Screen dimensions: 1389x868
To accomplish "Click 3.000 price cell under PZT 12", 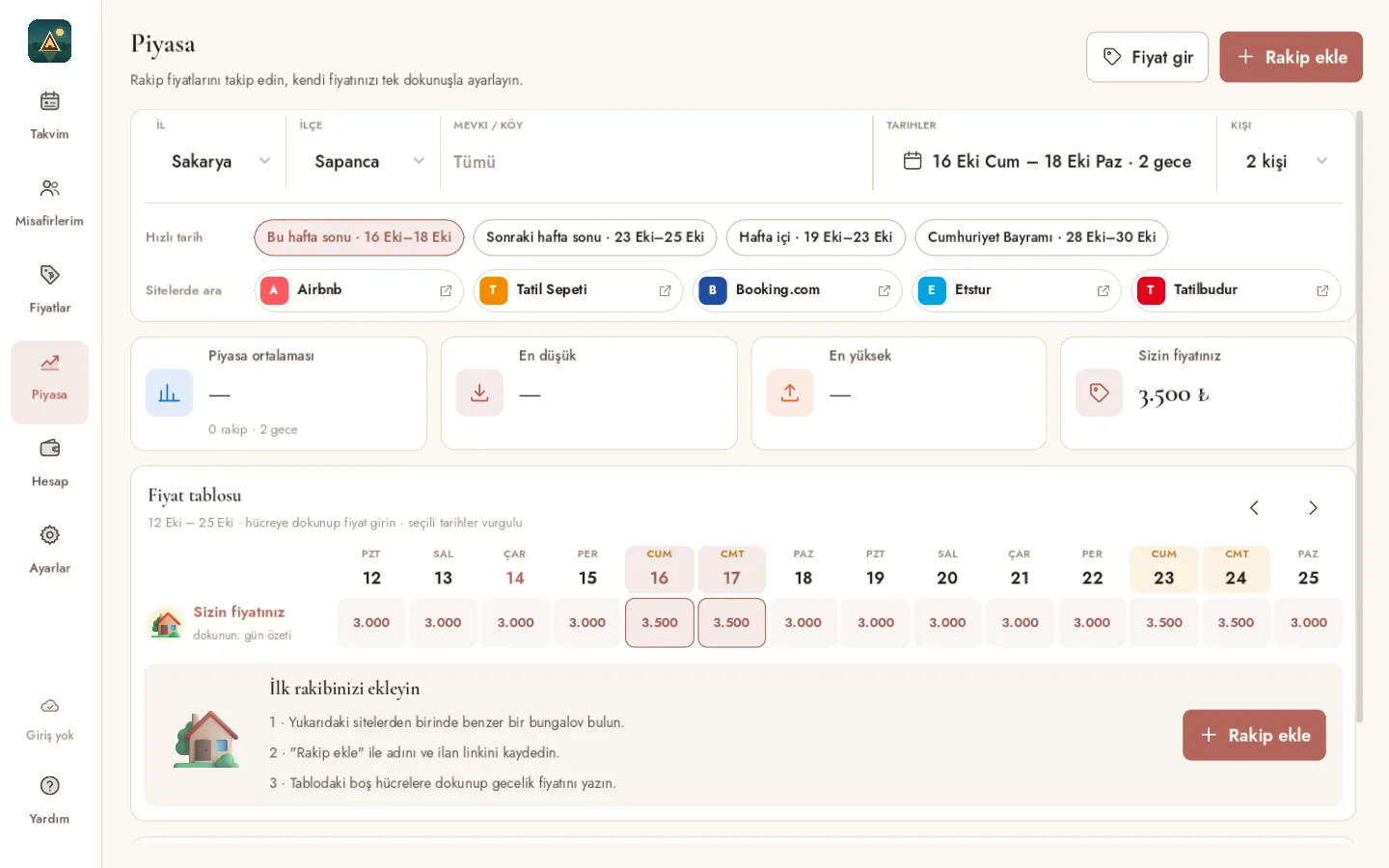I will (x=371, y=623).
